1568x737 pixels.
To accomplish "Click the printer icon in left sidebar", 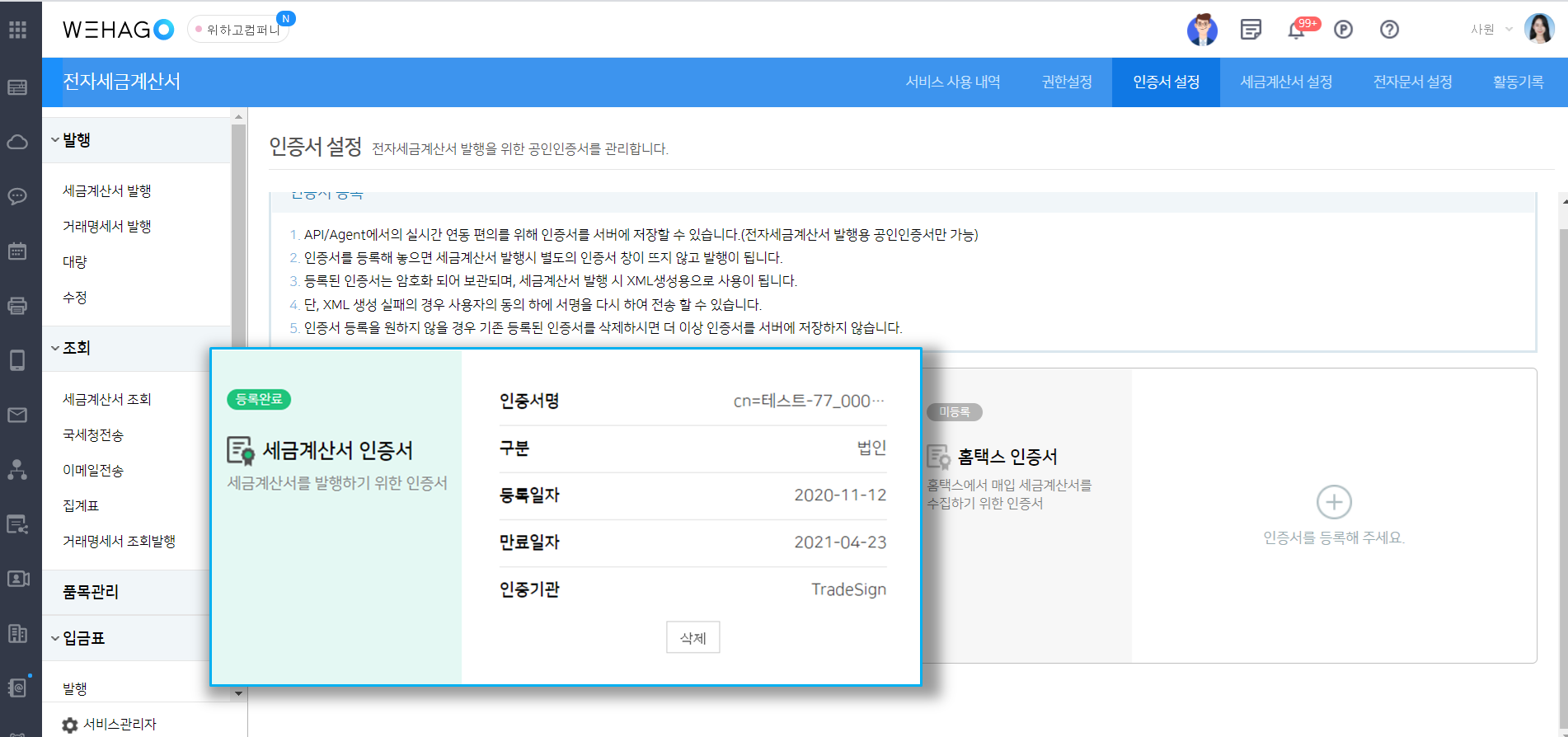I will pos(17,306).
